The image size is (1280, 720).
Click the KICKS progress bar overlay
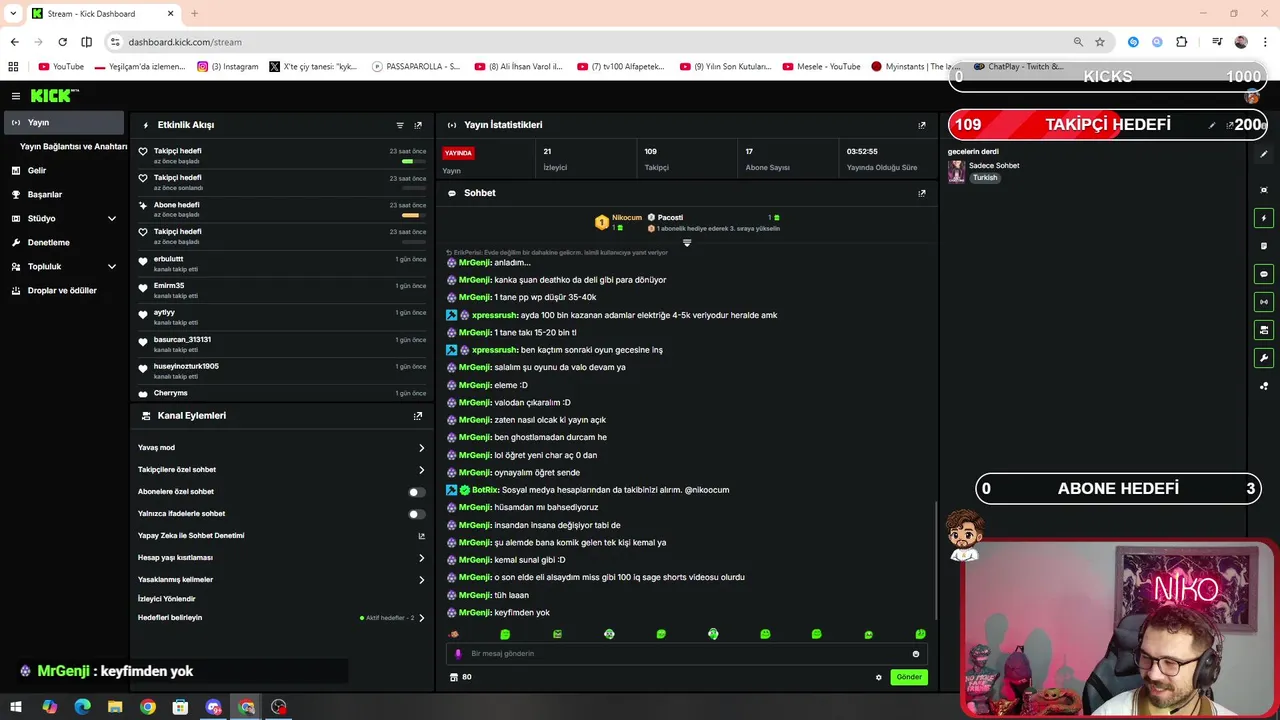pos(1108,77)
